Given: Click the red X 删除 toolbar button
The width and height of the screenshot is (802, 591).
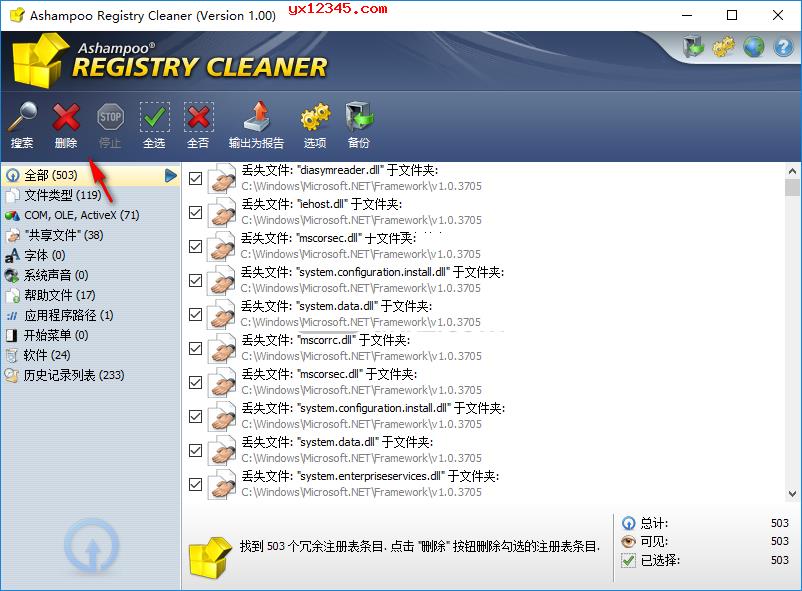Looking at the screenshot, I should click(66, 124).
